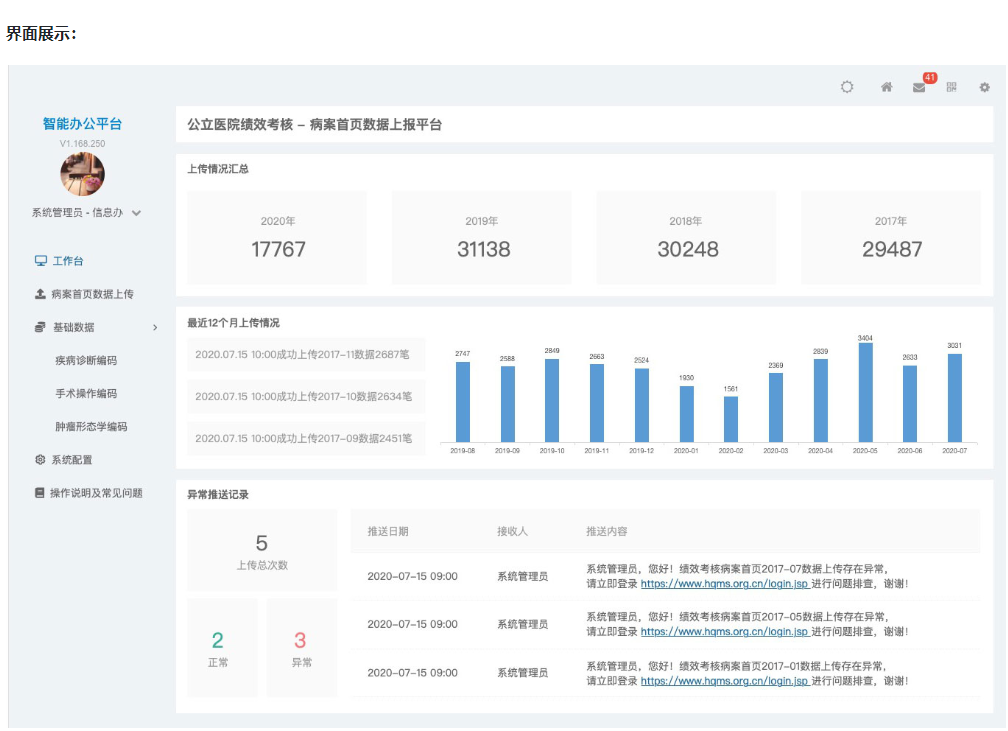Open settings gear in top right
This screenshot has width=1008, height=731.
(x=984, y=87)
